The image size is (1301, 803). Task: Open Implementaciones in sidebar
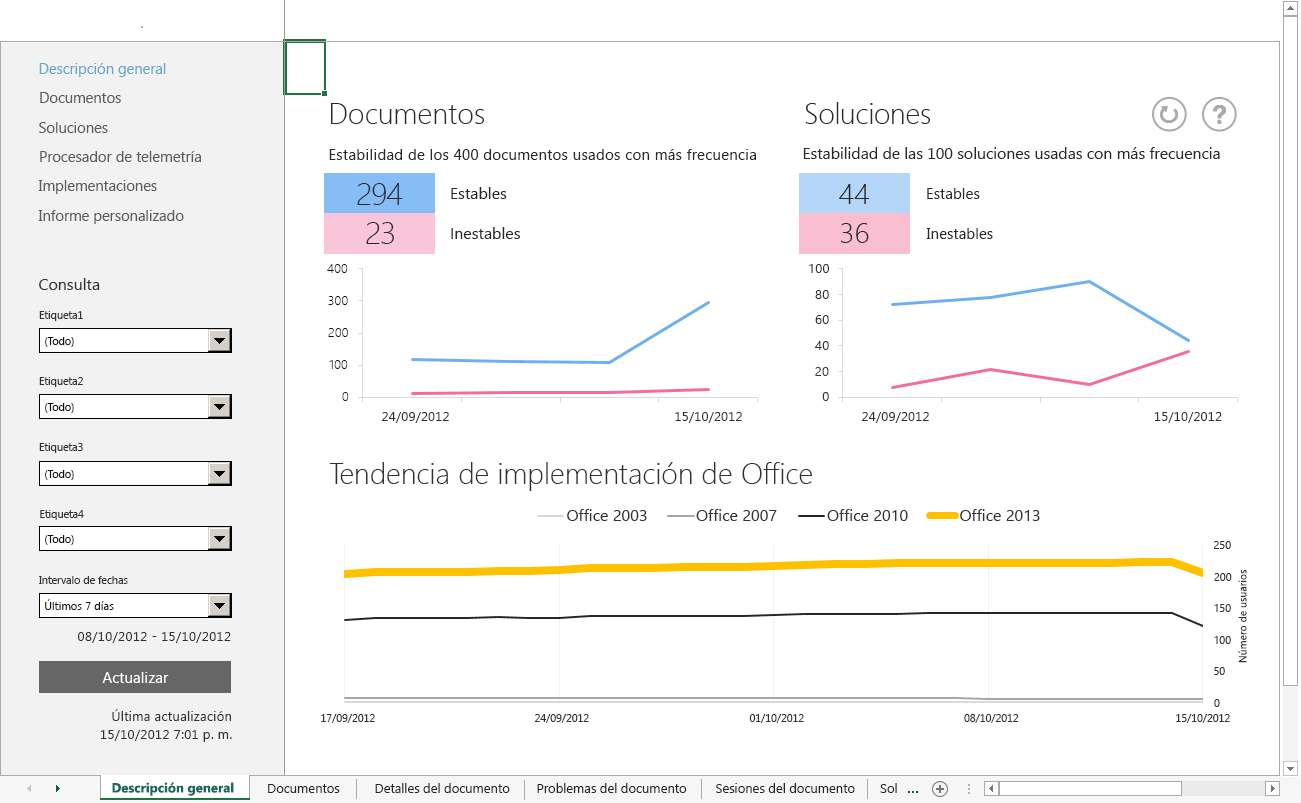(97, 186)
